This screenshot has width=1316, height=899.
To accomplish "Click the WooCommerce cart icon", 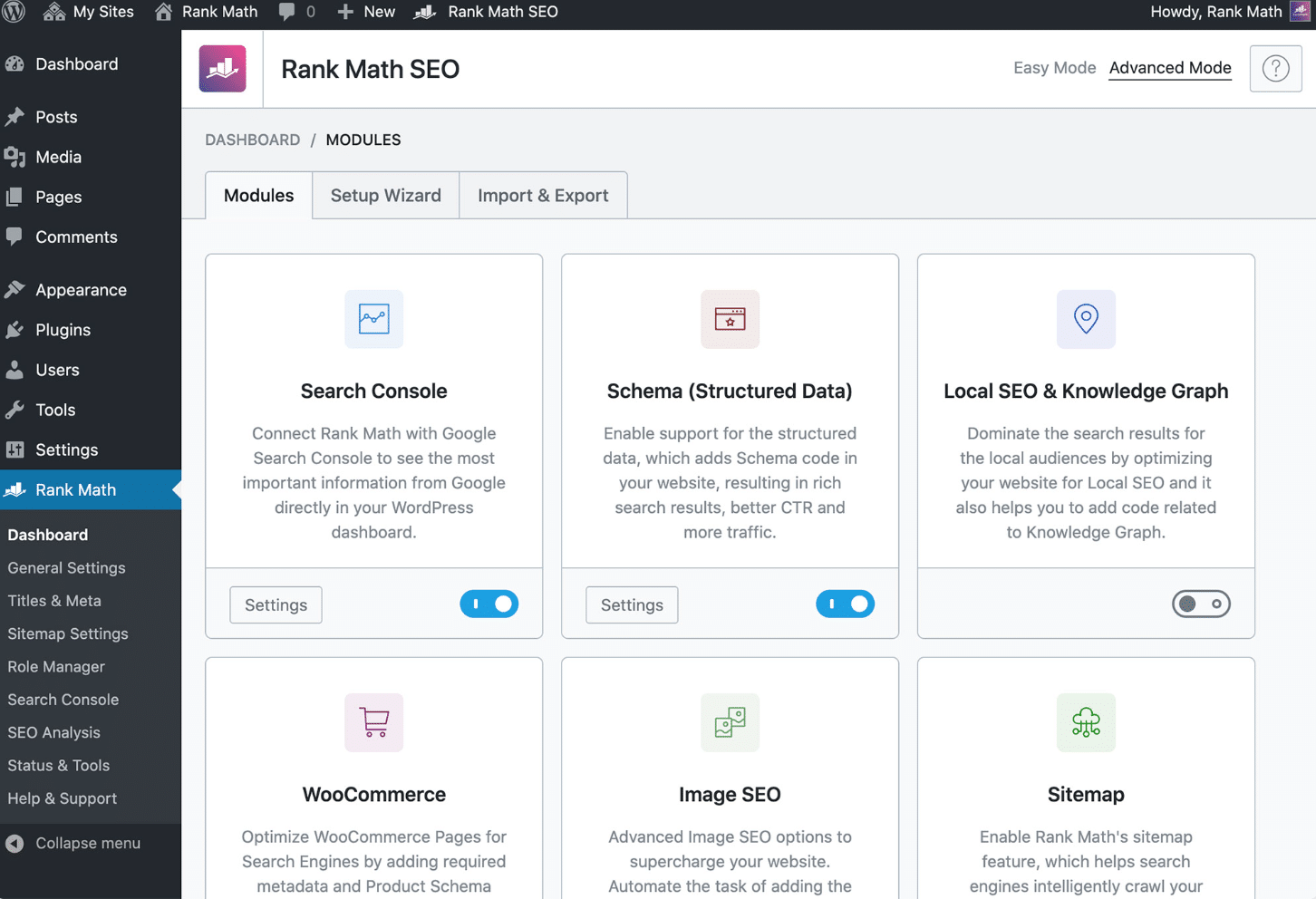I will pos(373,722).
